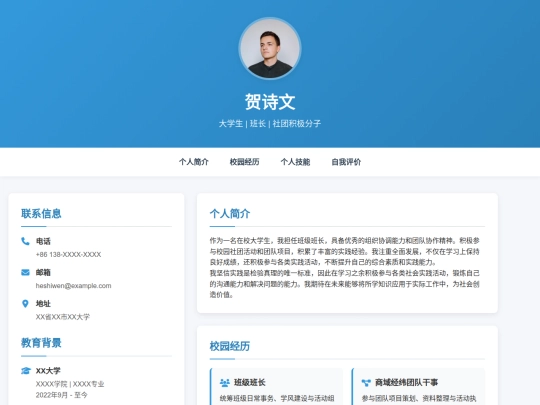The height and width of the screenshot is (405, 540).
Task: Click the XX大学 education entry
Action: tap(48, 371)
